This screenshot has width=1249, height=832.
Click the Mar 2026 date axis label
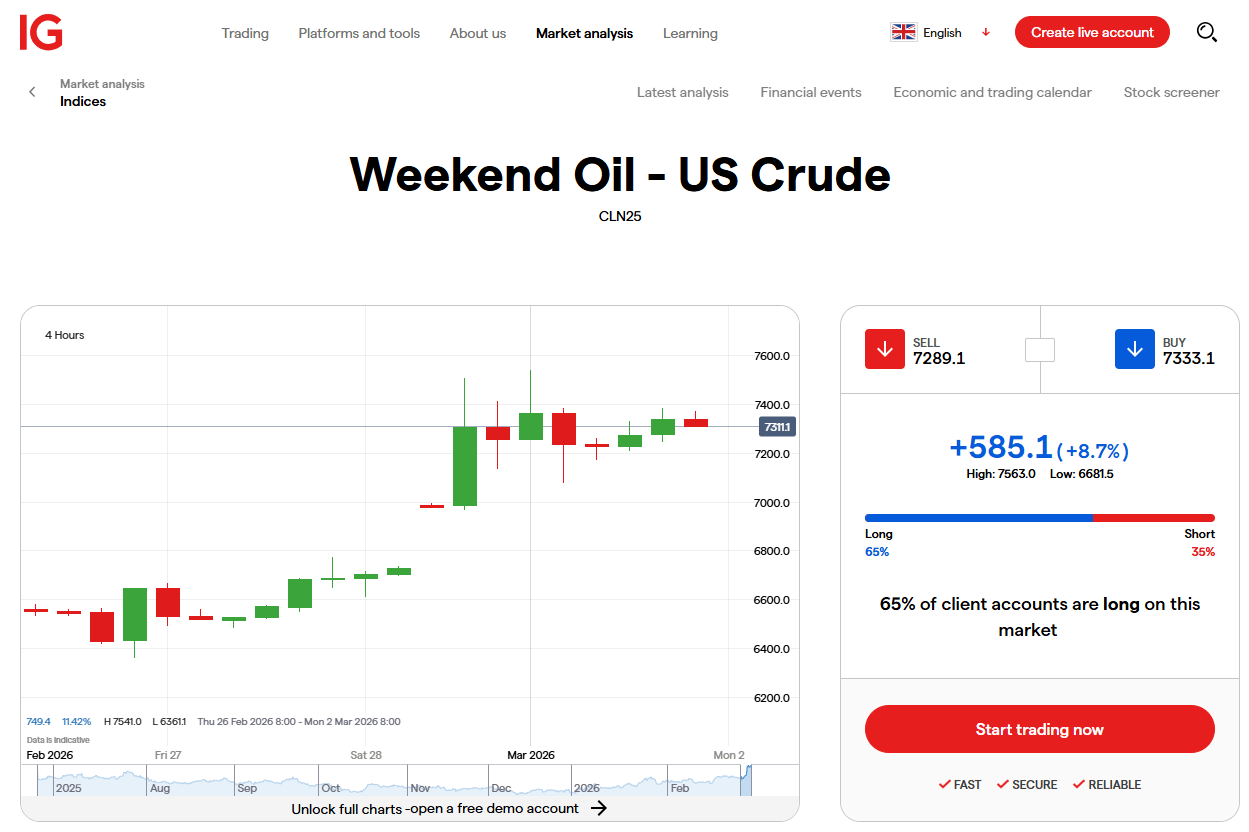[x=531, y=755]
